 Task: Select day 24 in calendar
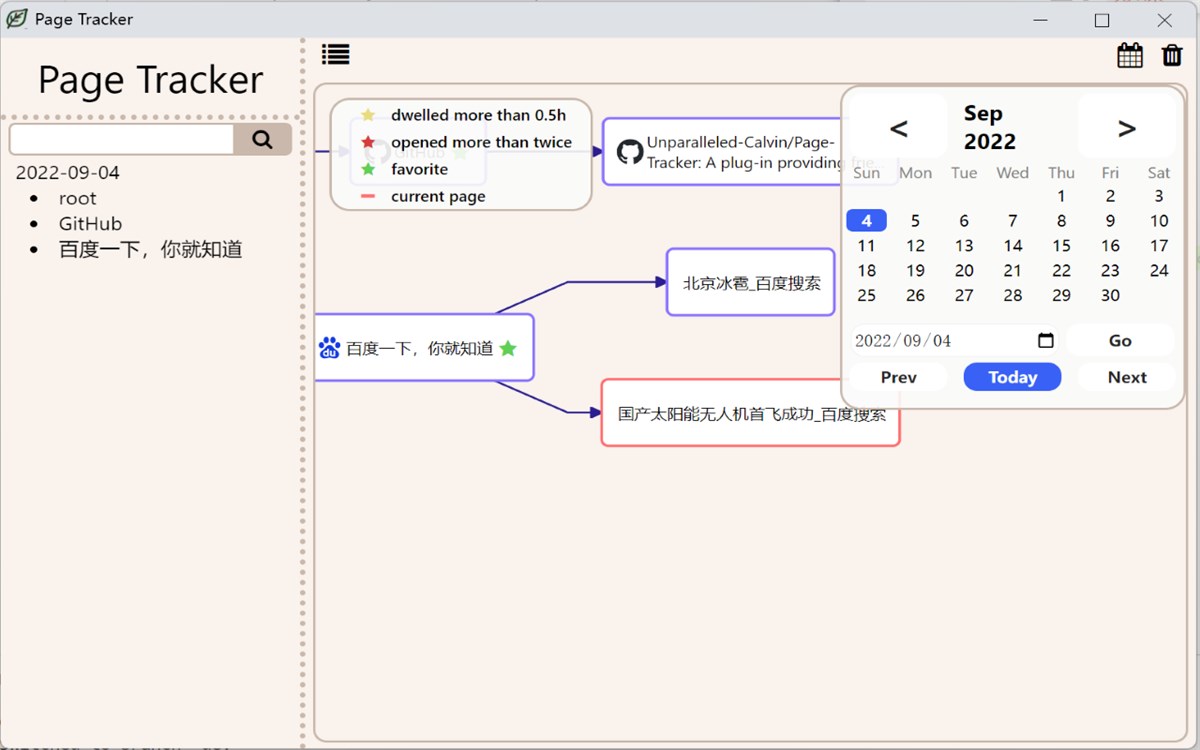click(x=1159, y=271)
